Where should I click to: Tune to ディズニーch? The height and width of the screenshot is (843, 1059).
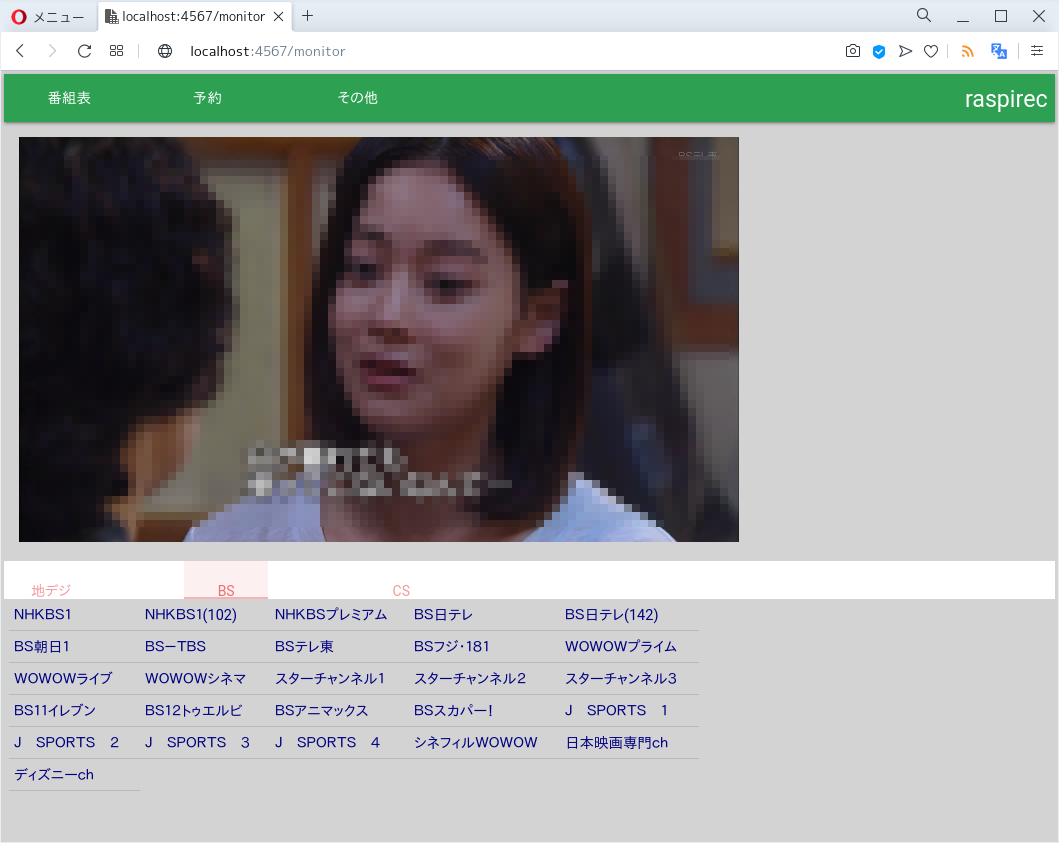pos(53,775)
